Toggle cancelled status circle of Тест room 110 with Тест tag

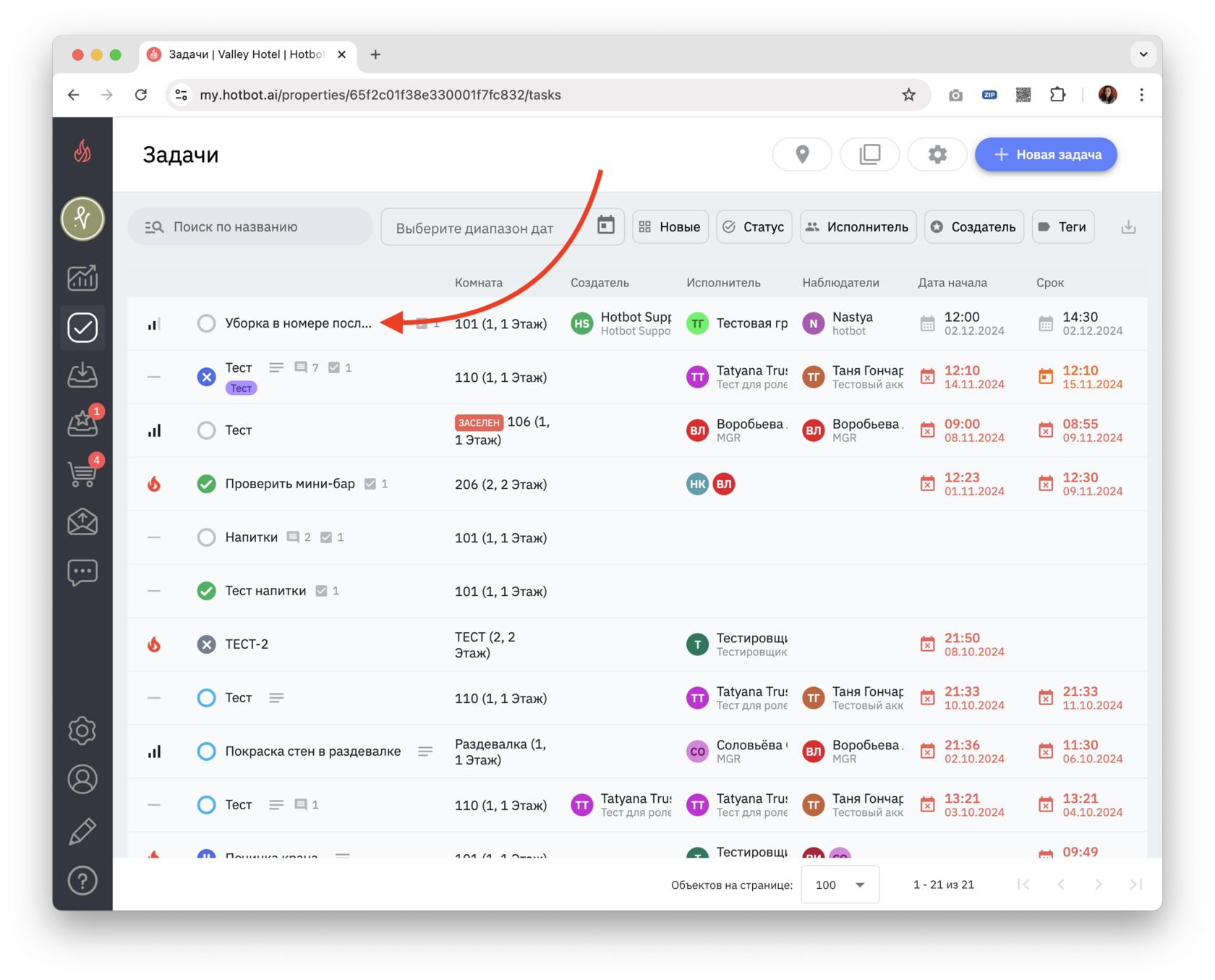tap(206, 377)
